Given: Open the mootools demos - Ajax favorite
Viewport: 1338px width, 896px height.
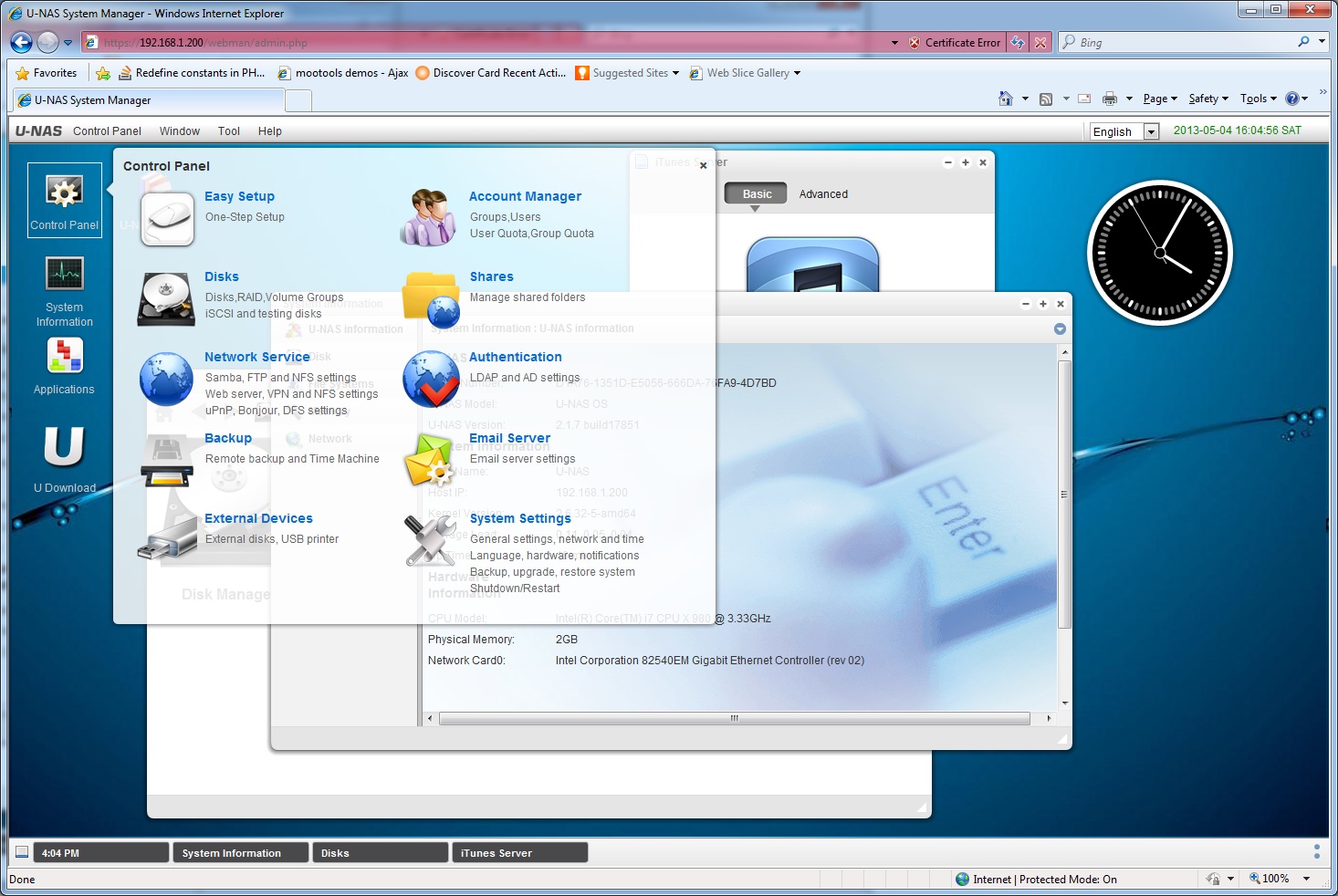Looking at the screenshot, I should click(x=342, y=73).
